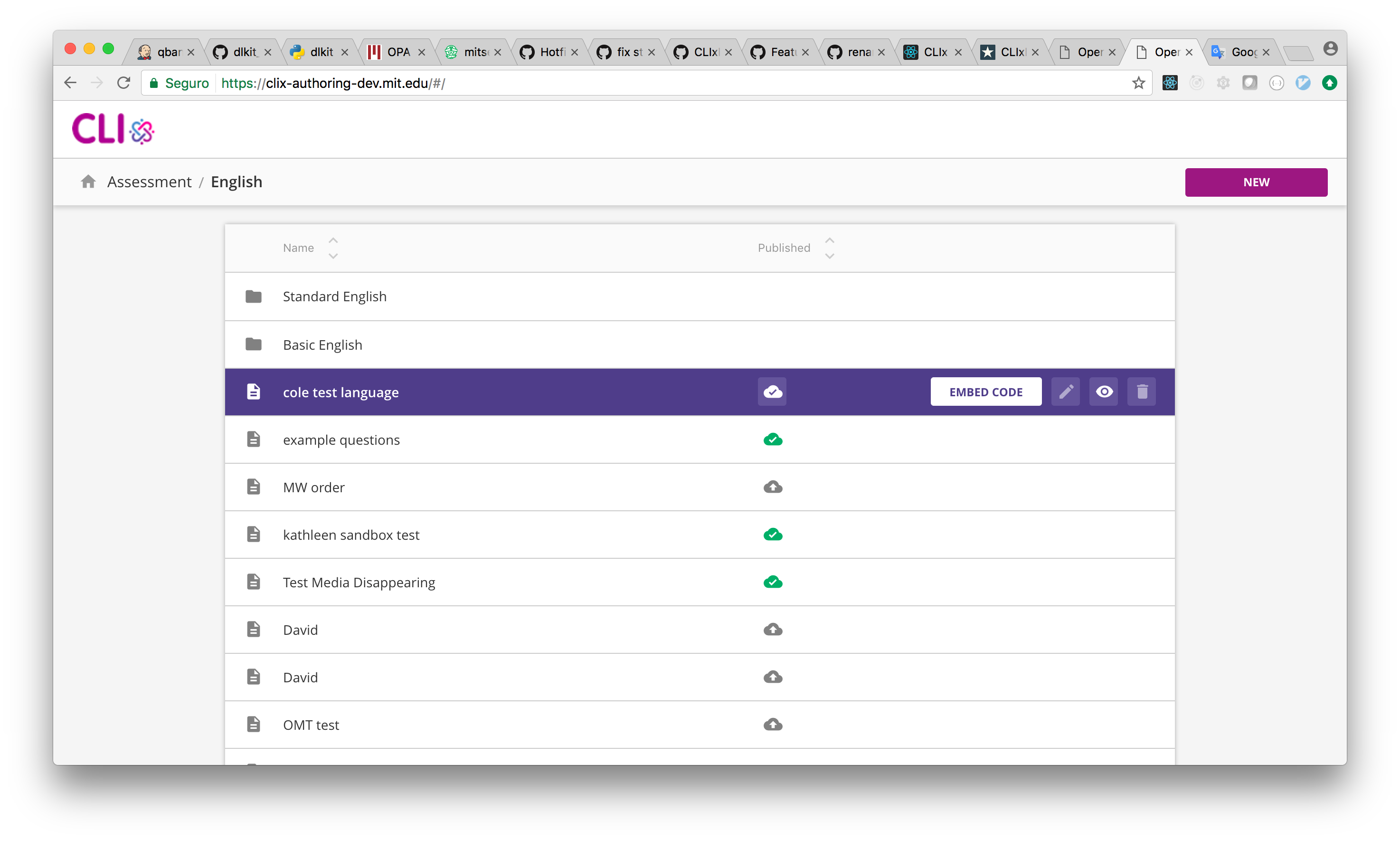Sort Name column descending arrow
This screenshot has width=1400, height=841.
pyautogui.click(x=333, y=256)
